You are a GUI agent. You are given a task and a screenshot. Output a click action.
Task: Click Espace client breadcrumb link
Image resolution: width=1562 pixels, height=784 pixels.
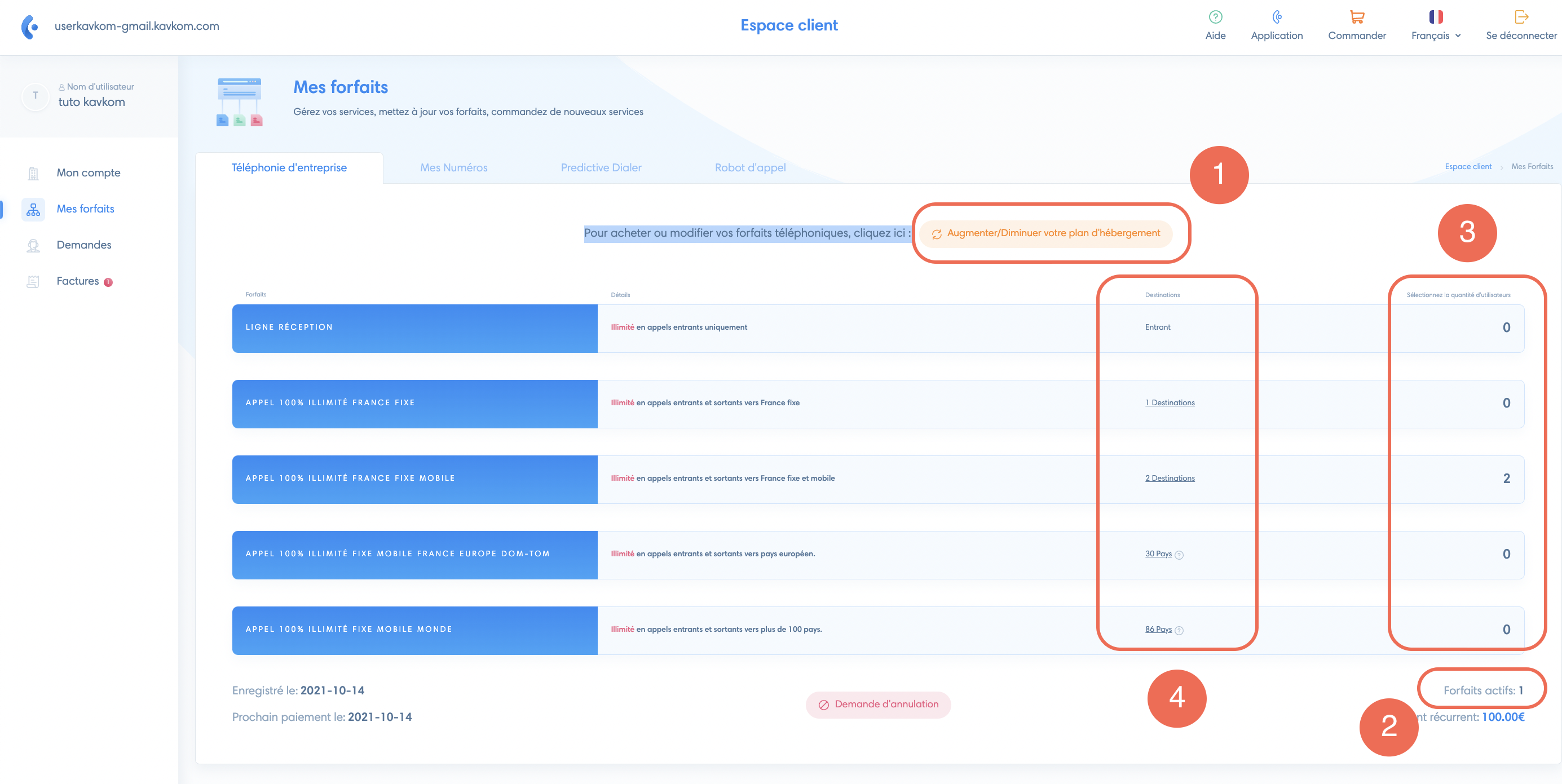(1467, 167)
